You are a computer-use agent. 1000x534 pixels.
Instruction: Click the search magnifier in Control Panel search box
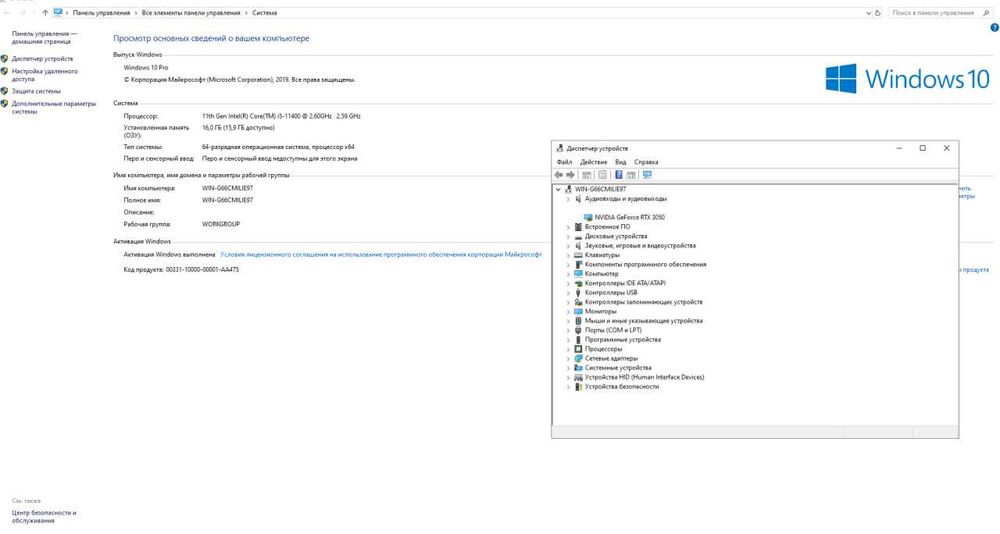pos(988,13)
